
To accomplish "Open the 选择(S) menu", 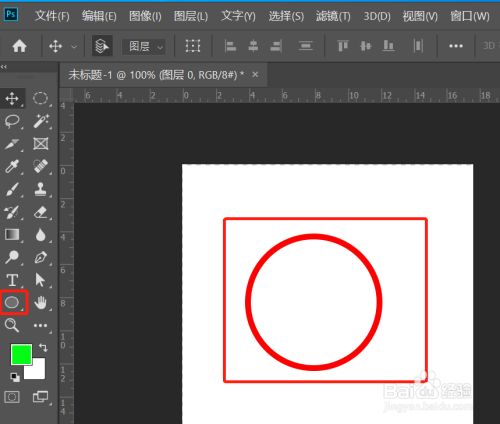I will (x=286, y=16).
